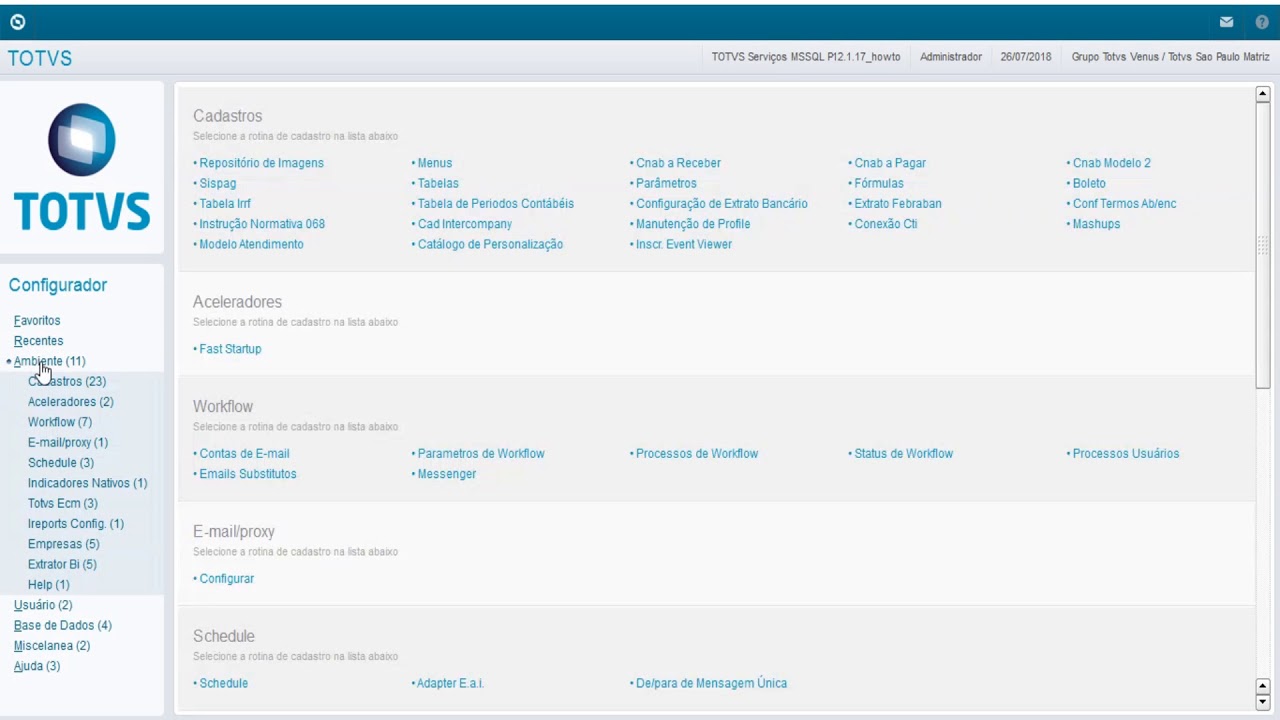The width and height of the screenshot is (1280, 720).
Task: Open Conexão Cti link
Action: (886, 224)
